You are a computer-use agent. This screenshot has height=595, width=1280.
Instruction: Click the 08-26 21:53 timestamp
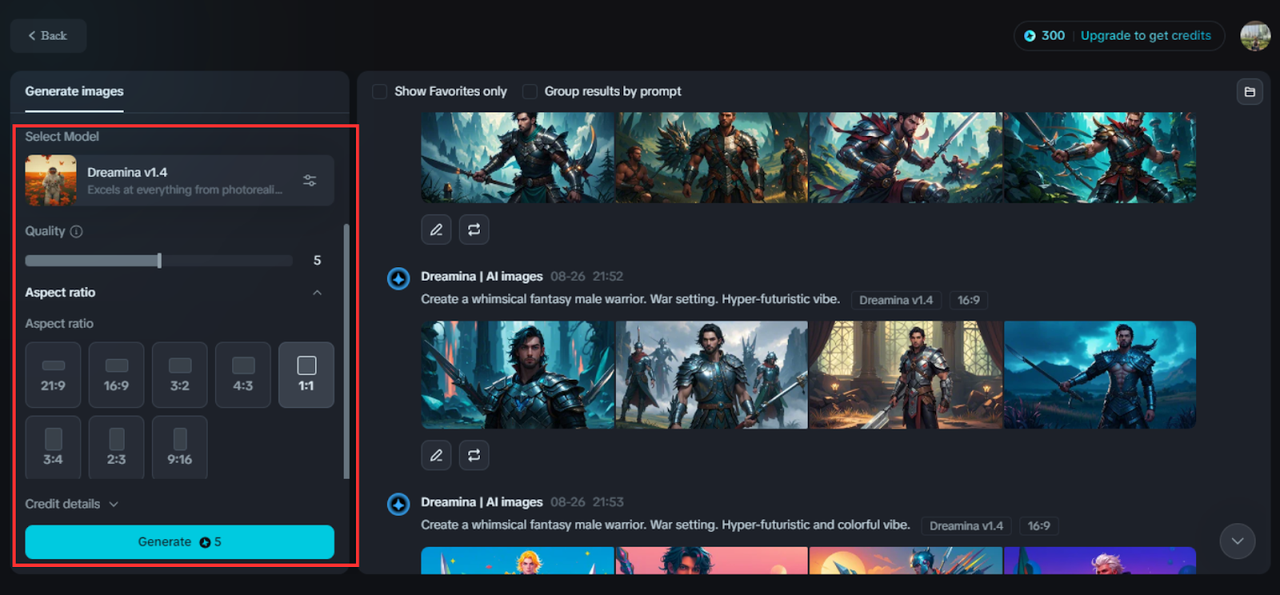coord(586,502)
